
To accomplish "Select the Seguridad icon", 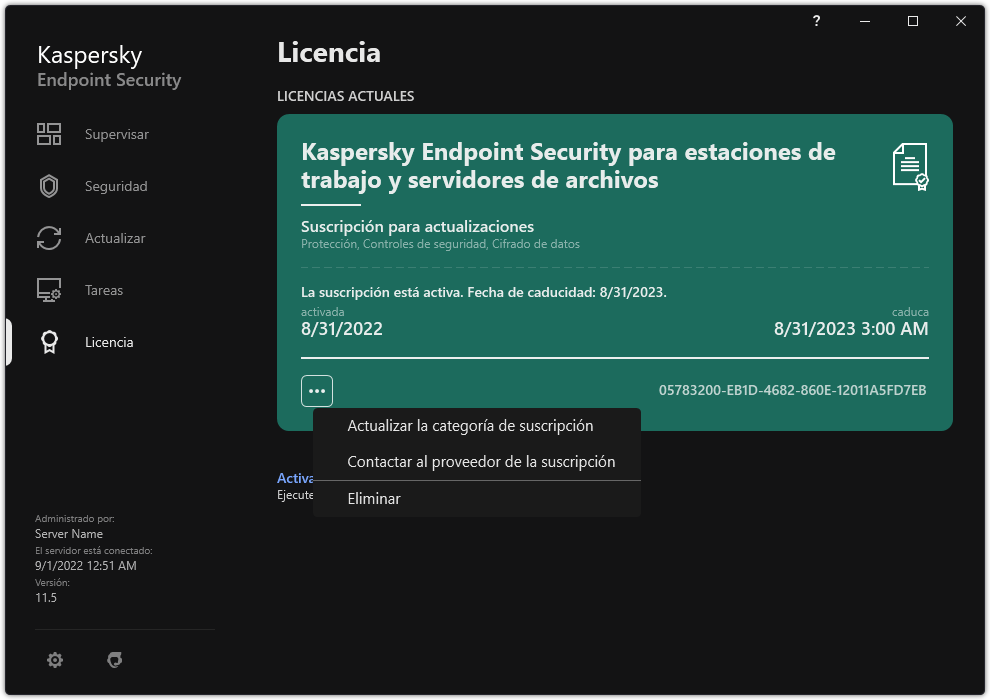I will coord(115,185).
